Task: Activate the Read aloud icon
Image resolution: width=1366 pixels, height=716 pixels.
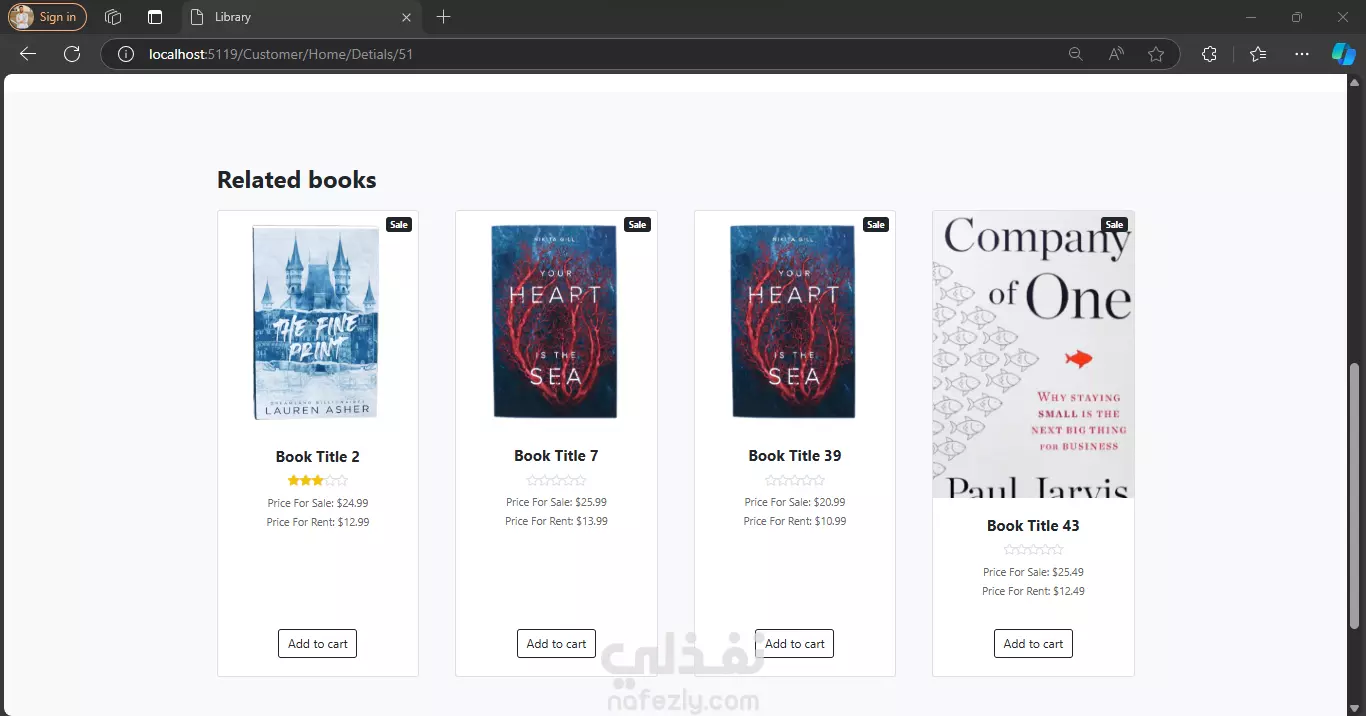Action: click(1116, 54)
